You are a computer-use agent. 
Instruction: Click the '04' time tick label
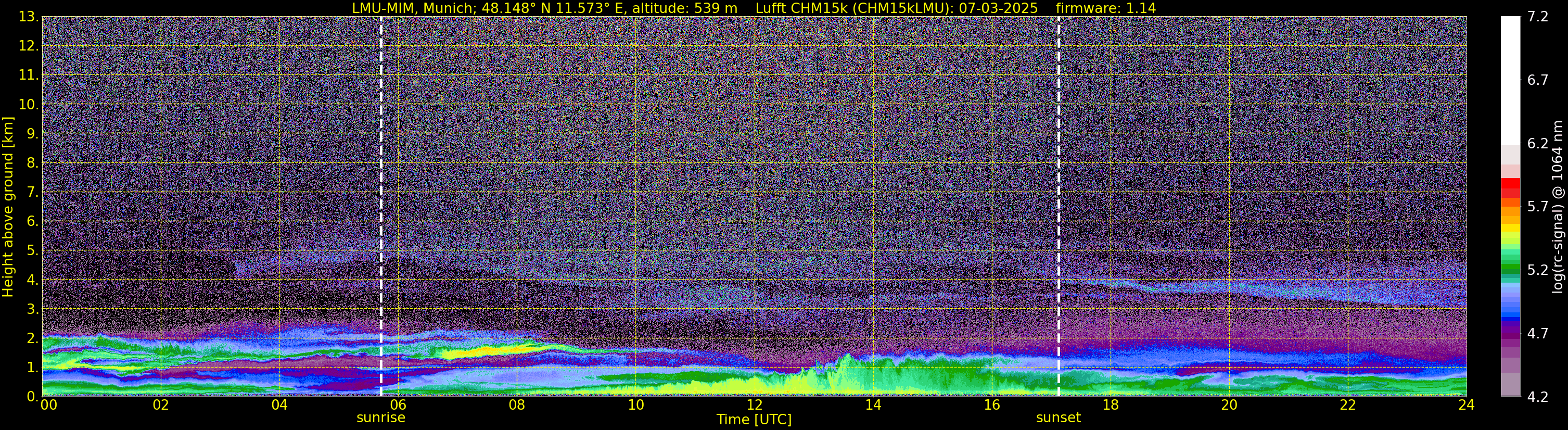pyautogui.click(x=279, y=405)
